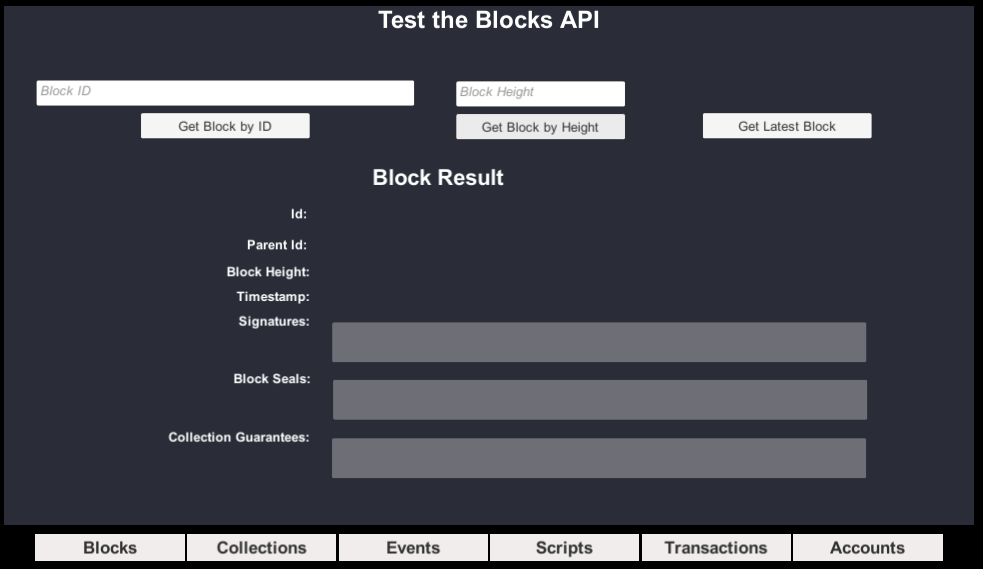Click the Parent Id label

click(x=277, y=245)
